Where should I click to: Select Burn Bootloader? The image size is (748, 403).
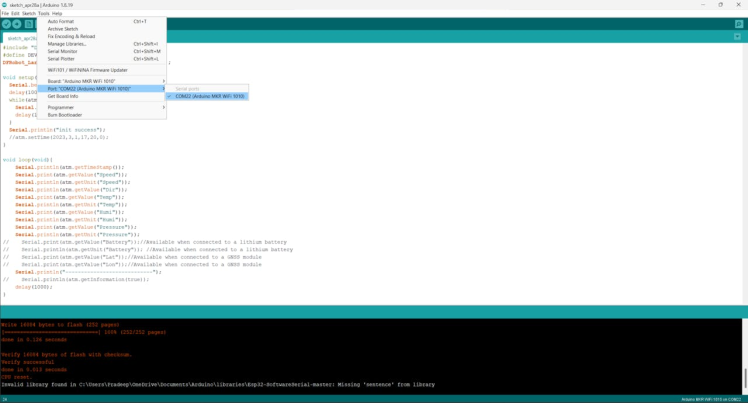[102, 115]
